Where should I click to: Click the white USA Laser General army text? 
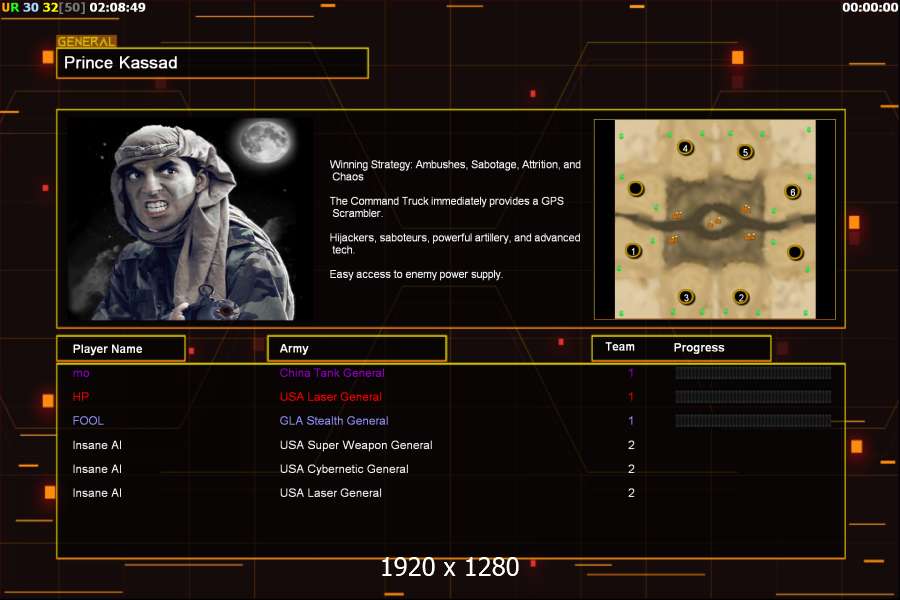pos(331,493)
